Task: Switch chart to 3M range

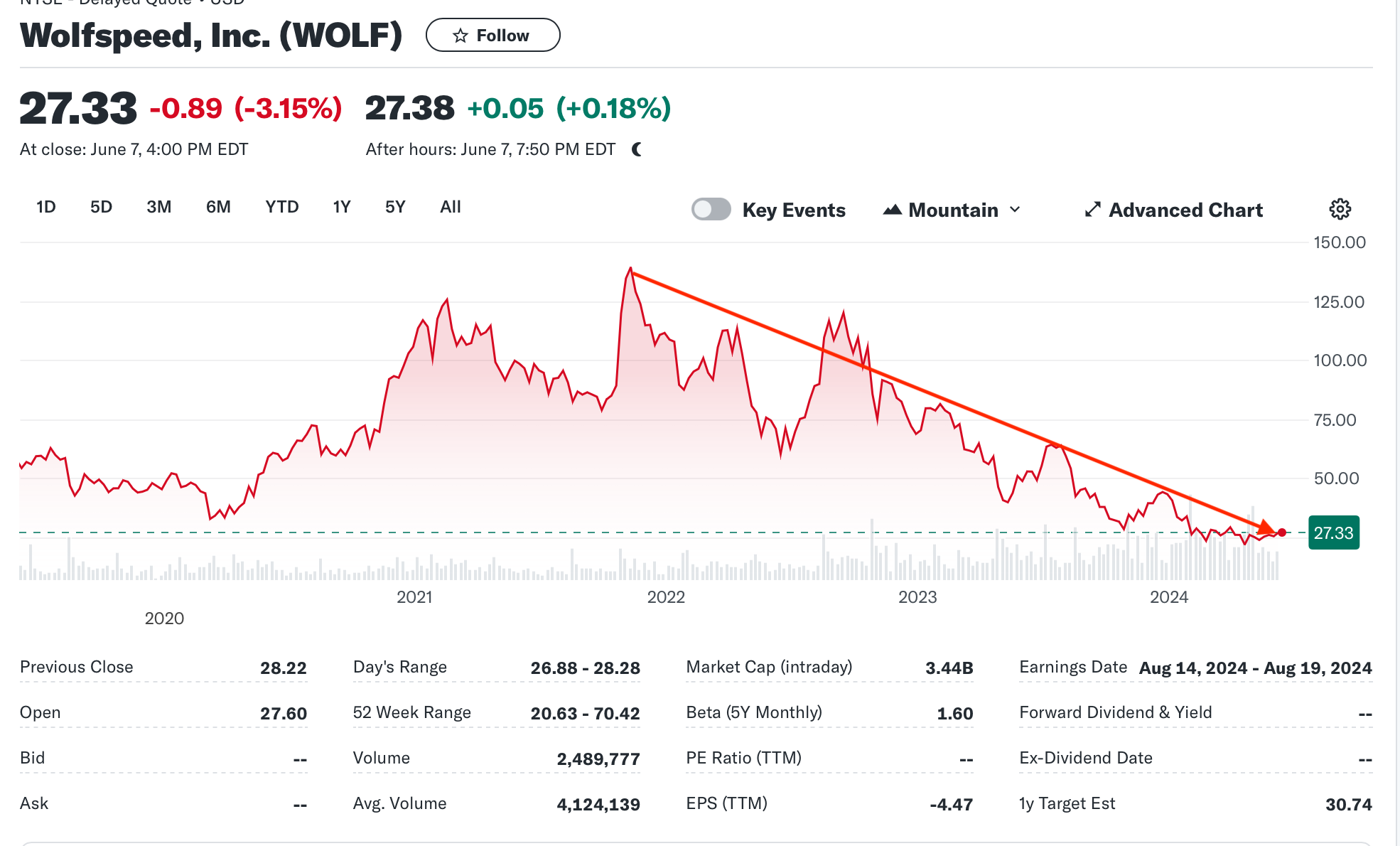Action: pos(158,207)
